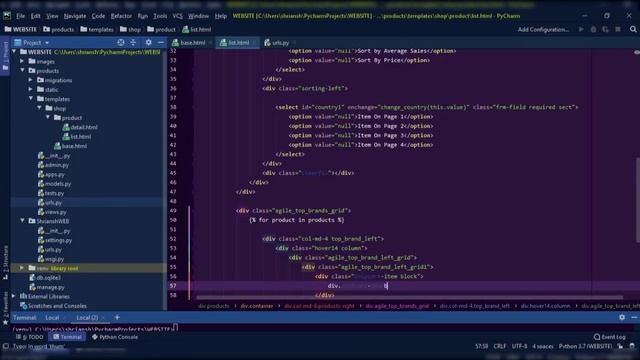Open the Window menu
This screenshot has height=360, width=640.
tap(198, 16)
